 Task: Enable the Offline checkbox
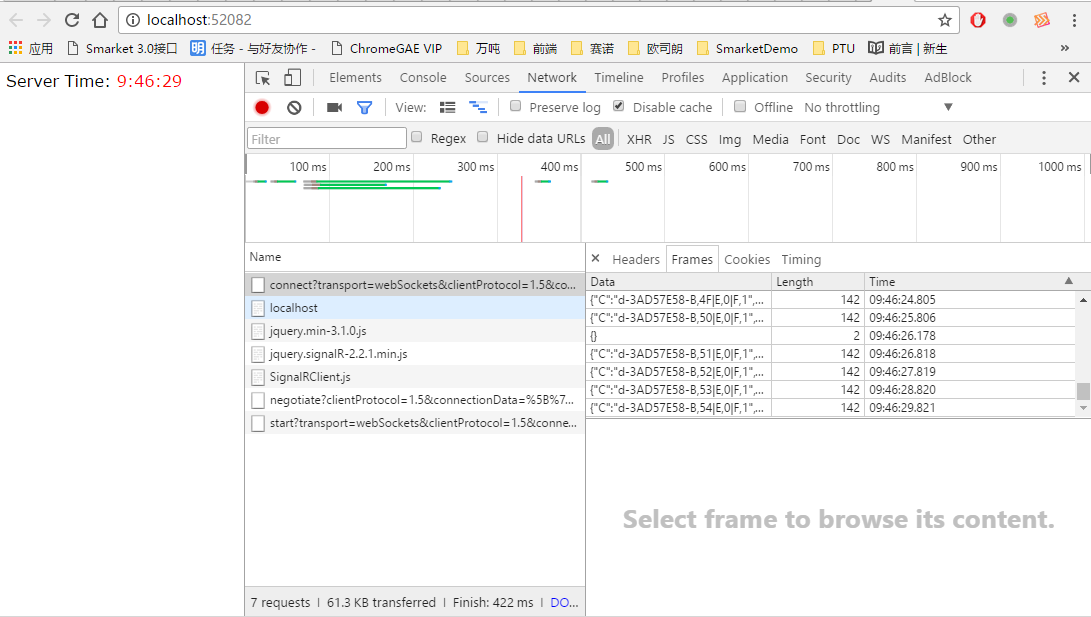(x=740, y=106)
